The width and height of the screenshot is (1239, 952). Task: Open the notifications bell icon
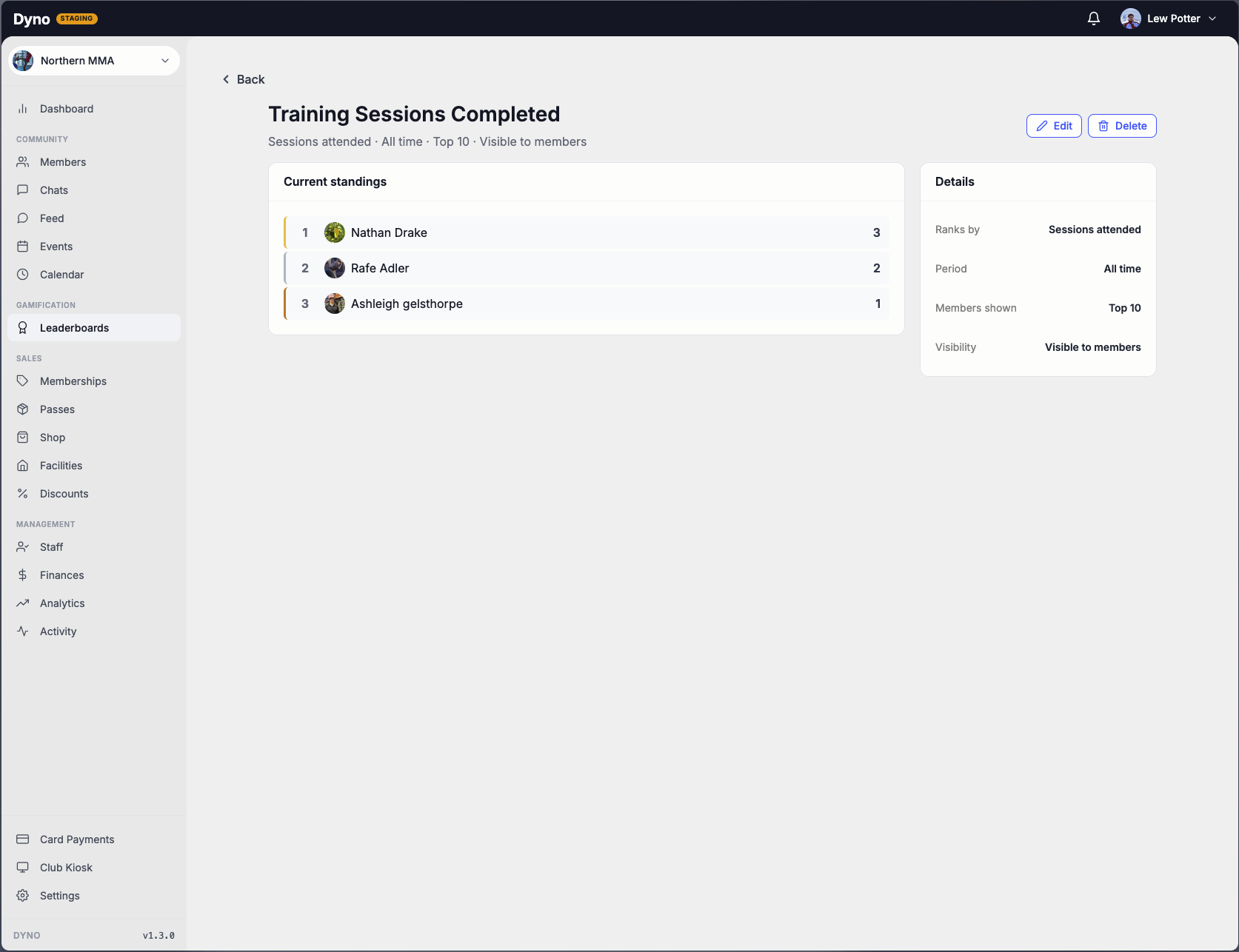pyautogui.click(x=1093, y=19)
